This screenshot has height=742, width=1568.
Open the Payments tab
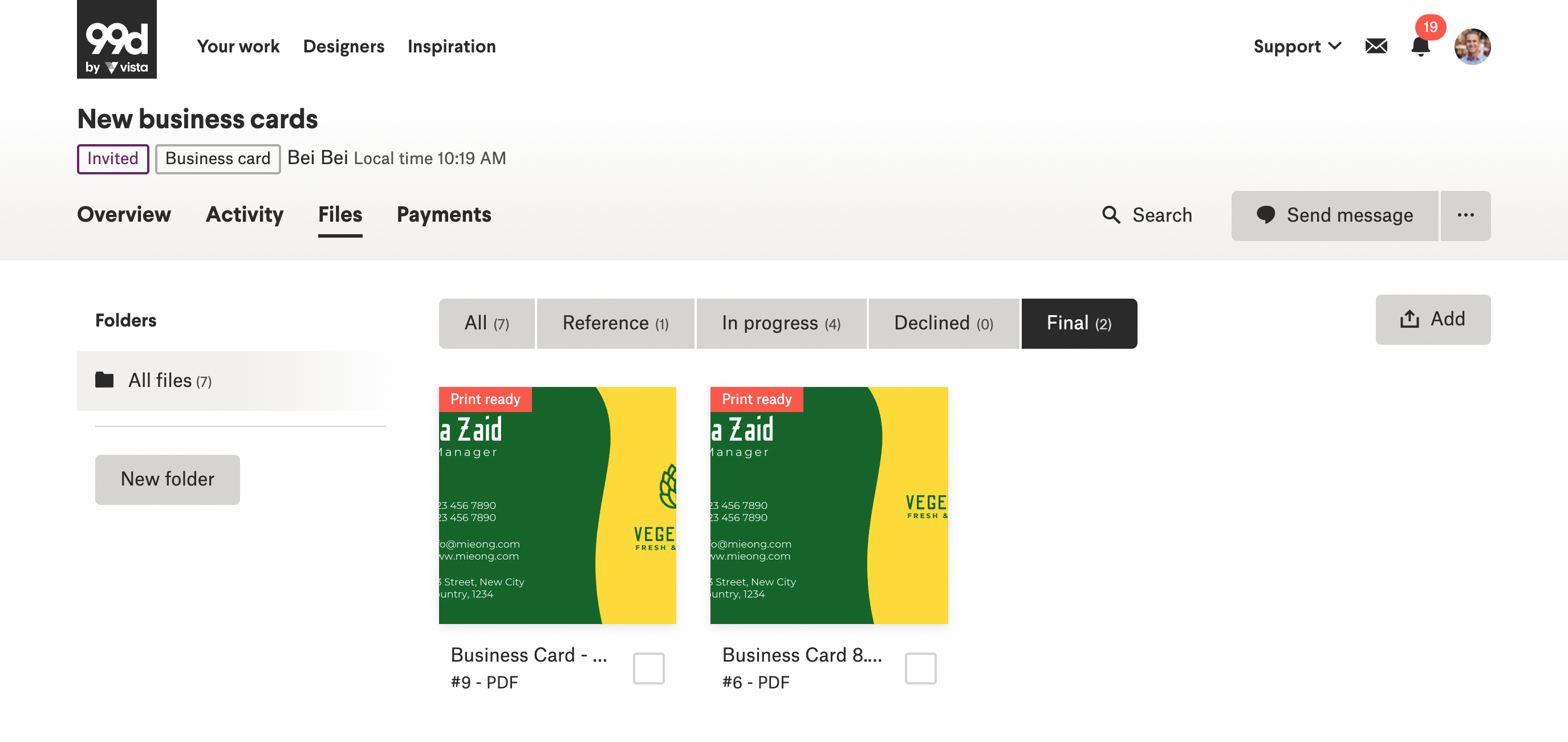pyautogui.click(x=444, y=215)
